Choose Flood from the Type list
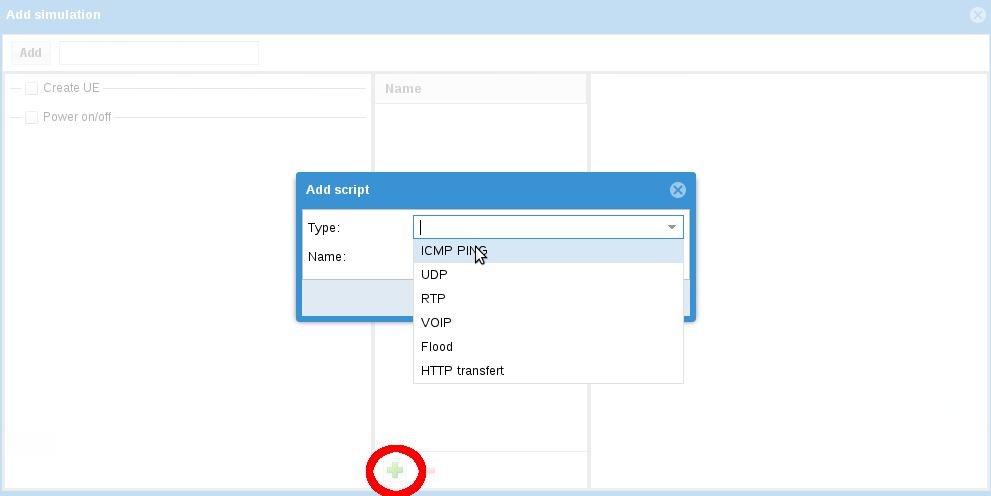Image resolution: width=991 pixels, height=496 pixels. tap(548, 347)
